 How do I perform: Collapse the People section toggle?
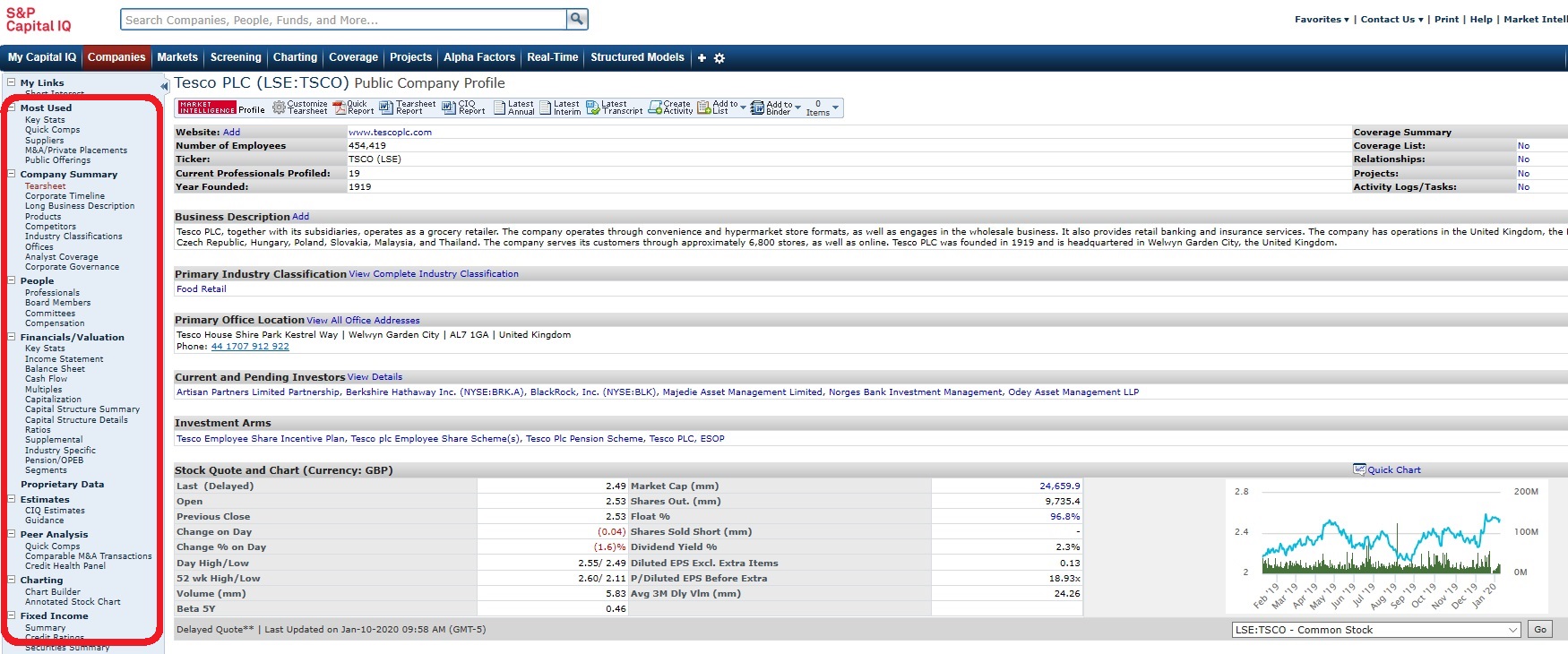tap(12, 280)
